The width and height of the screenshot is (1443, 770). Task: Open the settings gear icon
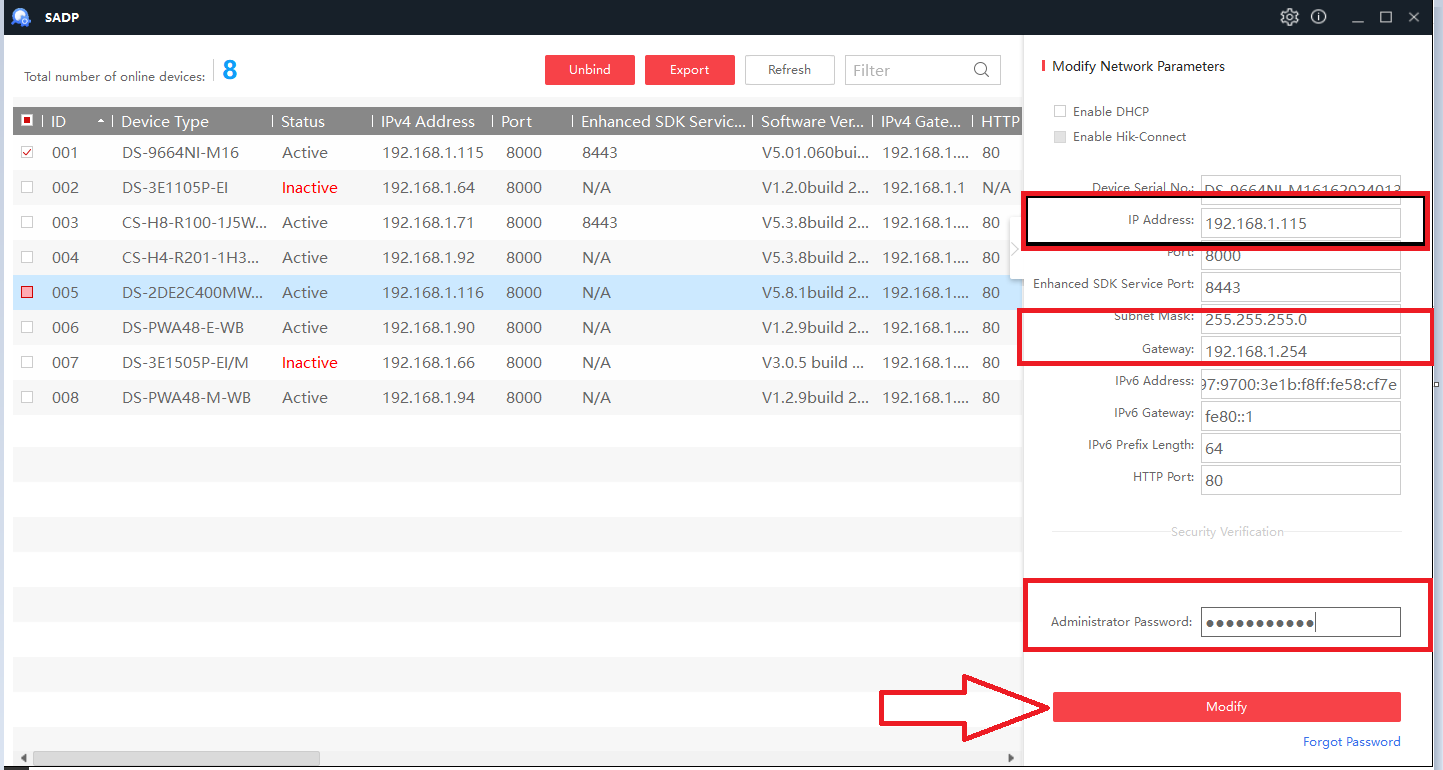[x=1289, y=17]
